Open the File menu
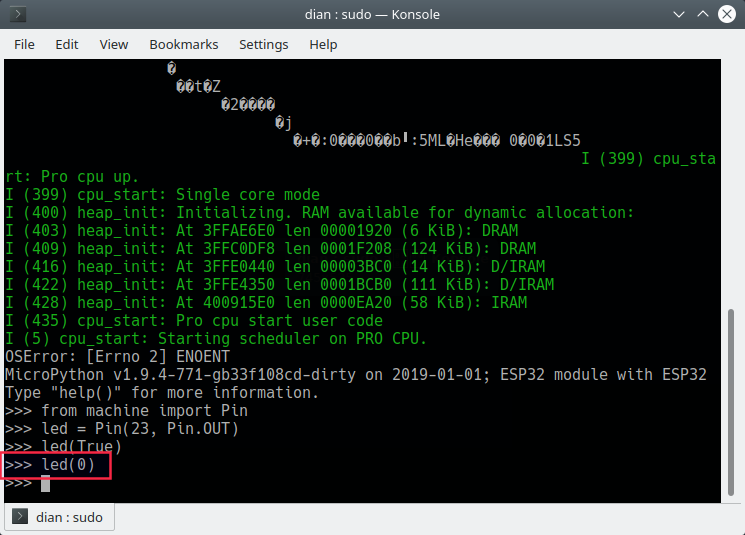Screen dimensions: 745x535 point(24,44)
